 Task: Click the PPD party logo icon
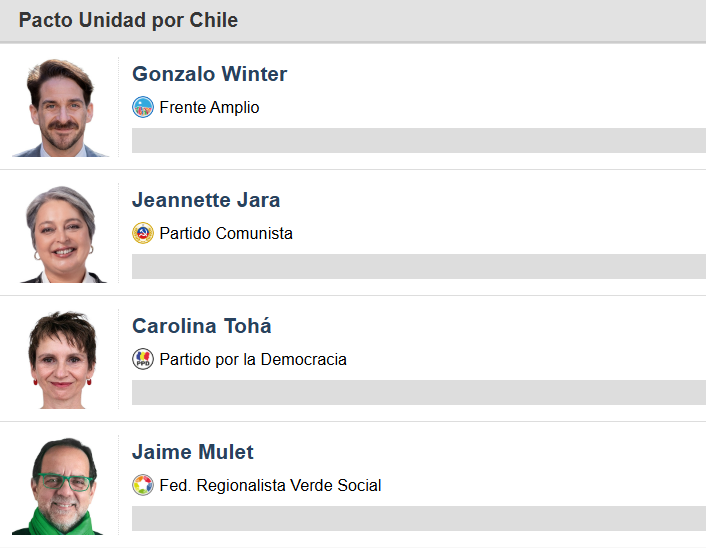pyautogui.click(x=143, y=359)
